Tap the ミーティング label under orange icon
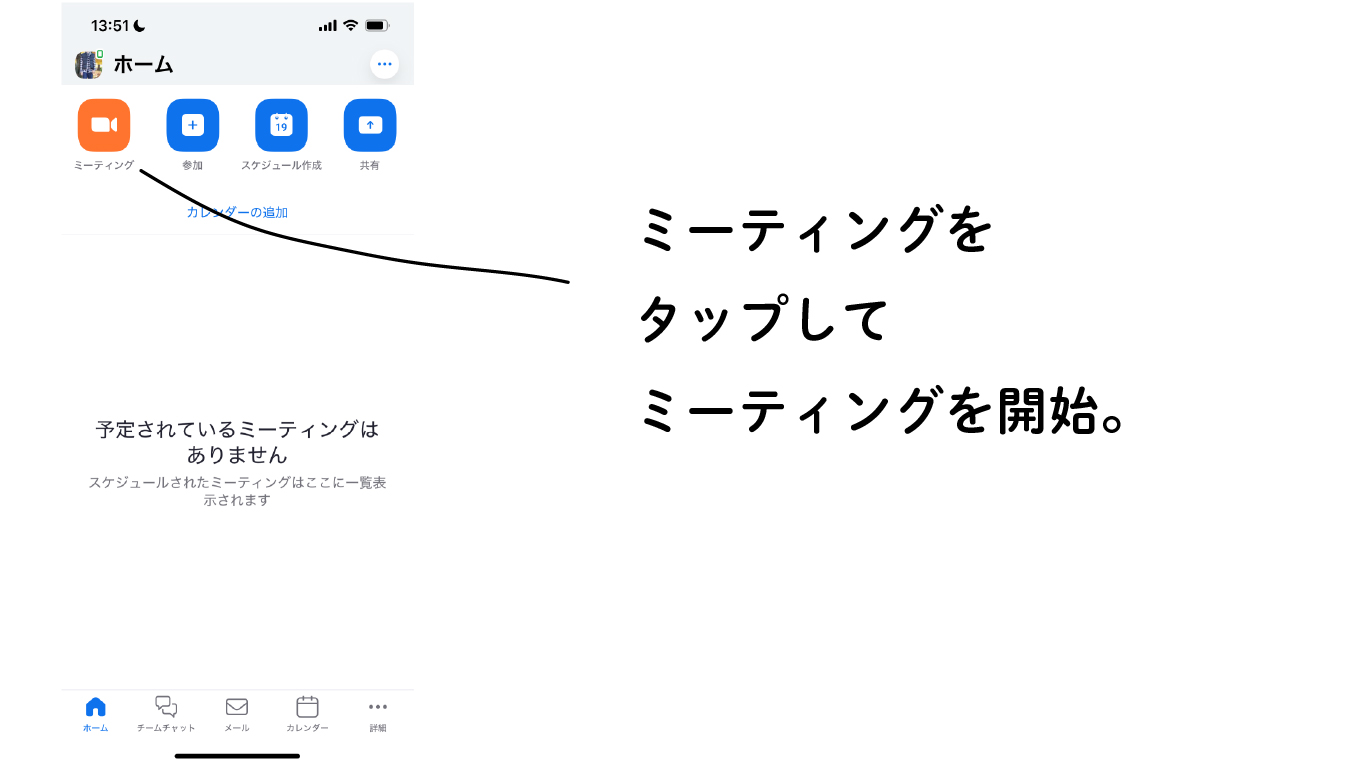This screenshot has width=1367, height=768. pyautogui.click(x=104, y=165)
